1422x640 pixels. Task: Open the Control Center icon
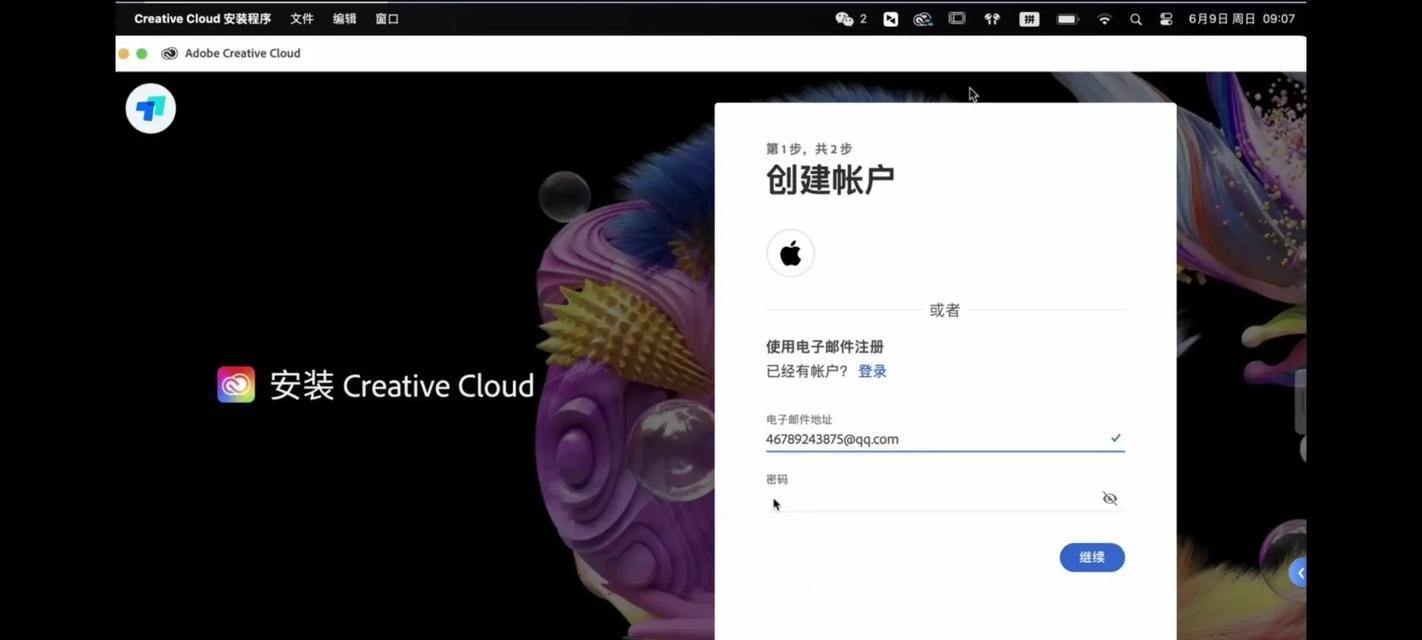pos(1166,19)
